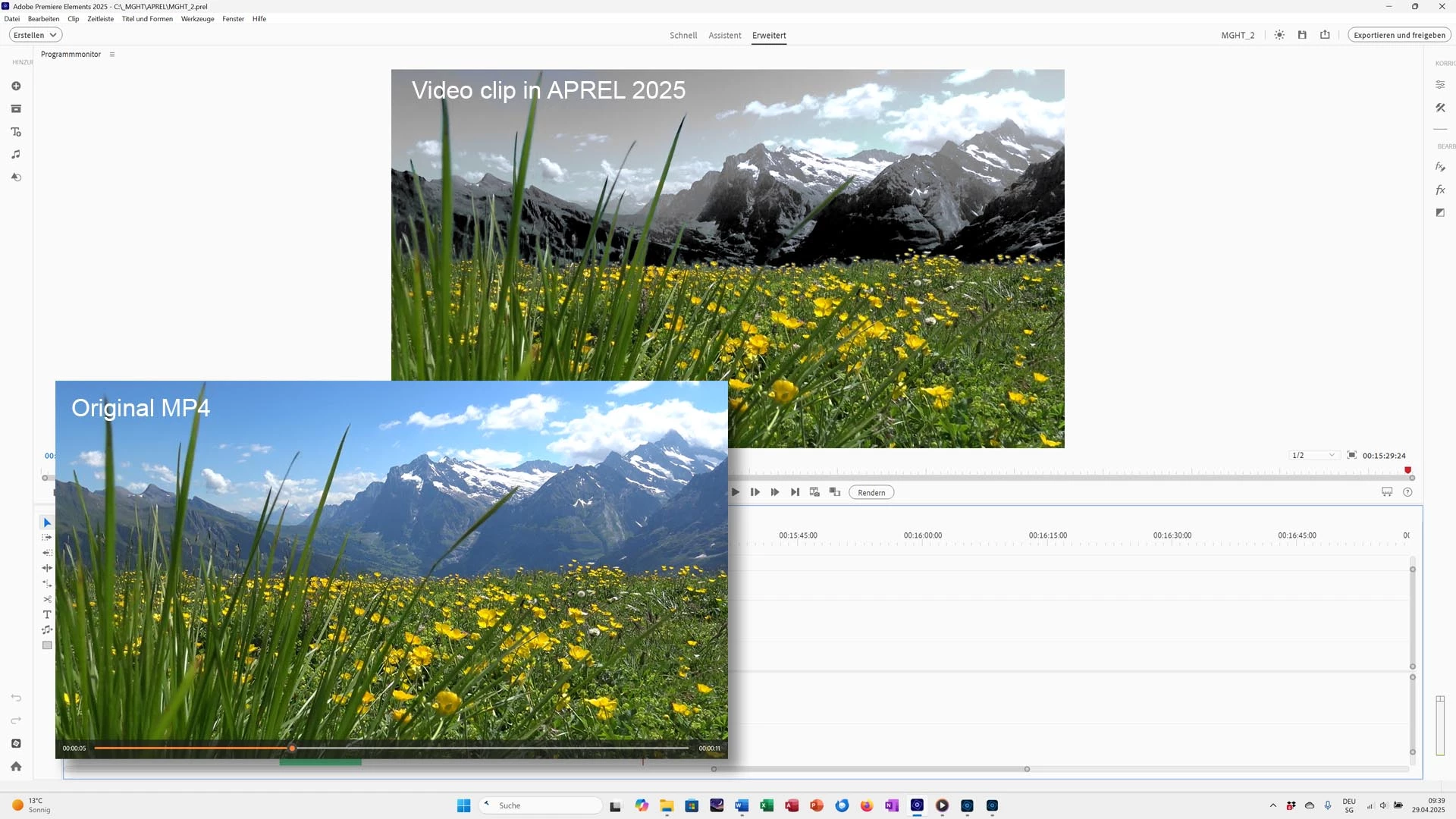
Task: Toggle fullscreen safe-area monitor icon
Action: tap(1351, 455)
